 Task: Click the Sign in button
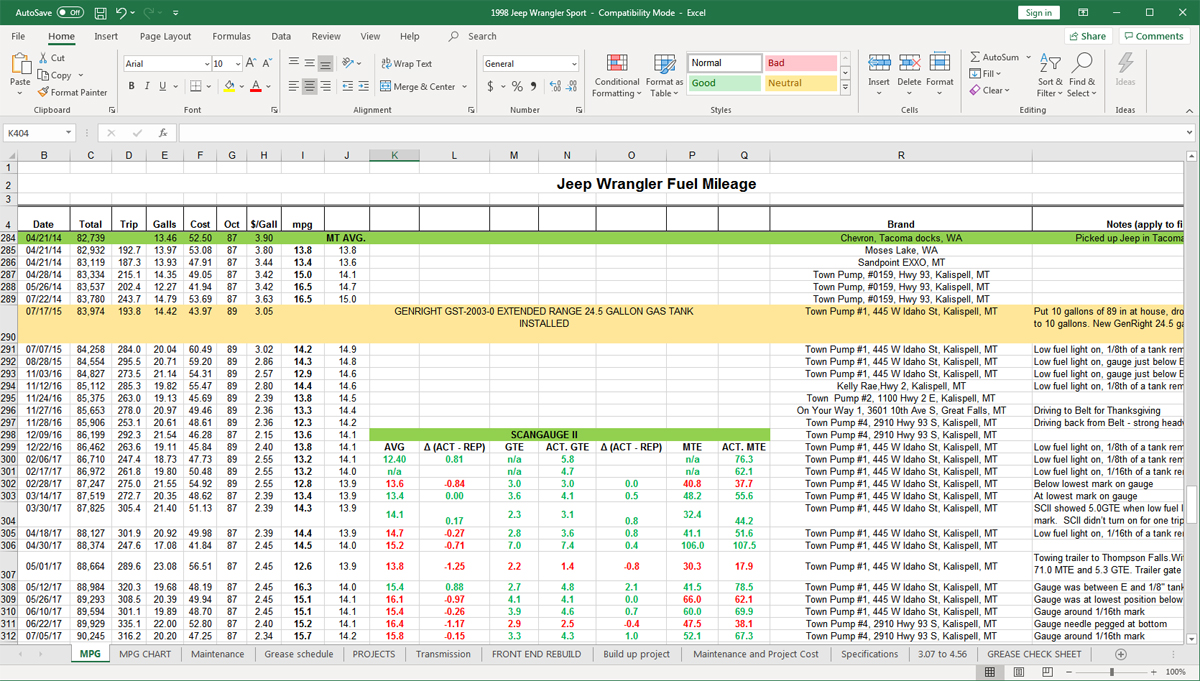pos(1039,13)
